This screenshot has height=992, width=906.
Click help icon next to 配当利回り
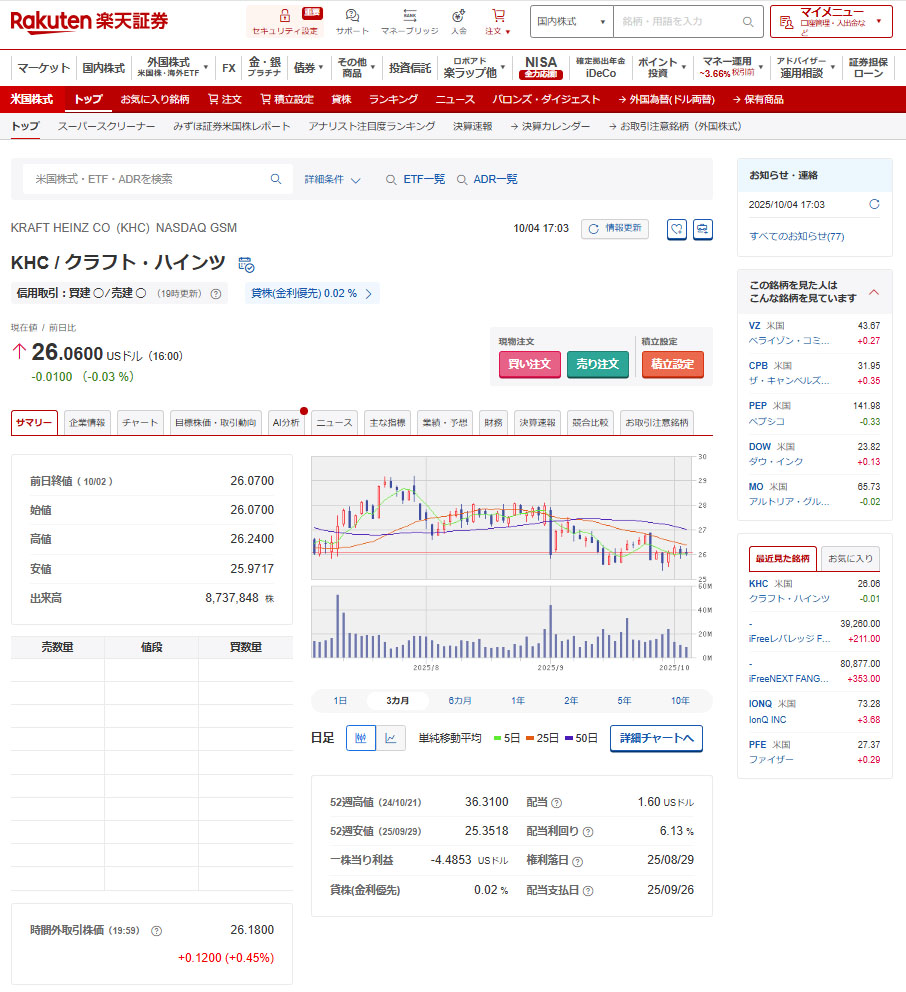[x=588, y=832]
